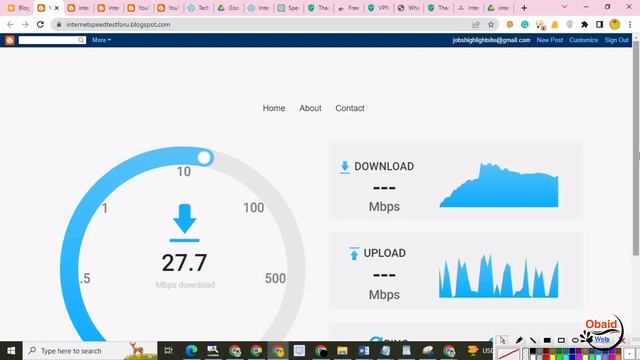
Task: Switch to the Whi tab
Action: [x=409, y=8]
